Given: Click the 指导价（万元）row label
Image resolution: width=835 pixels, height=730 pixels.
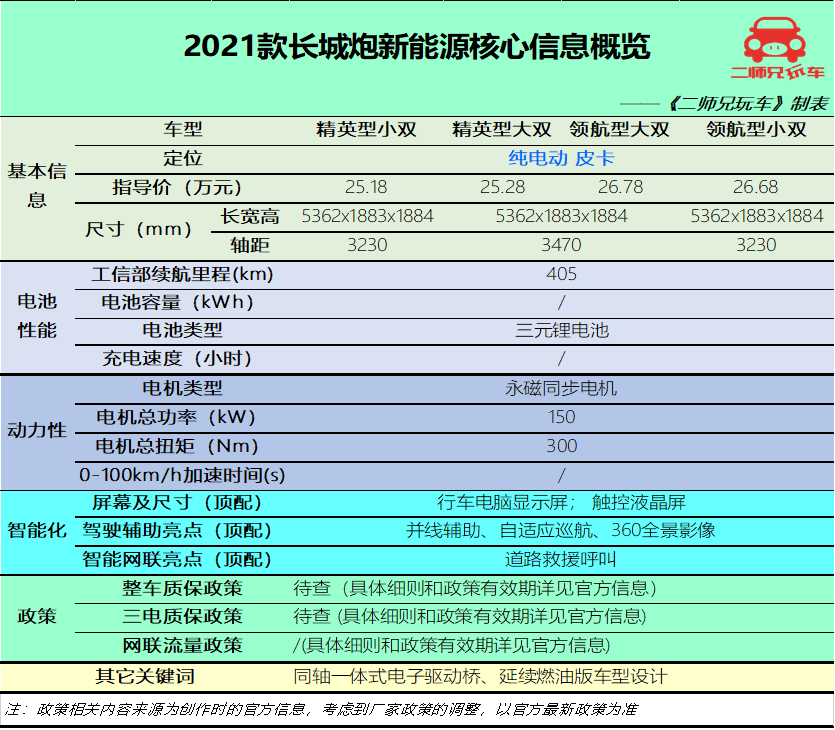Looking at the screenshot, I should click(x=176, y=187).
